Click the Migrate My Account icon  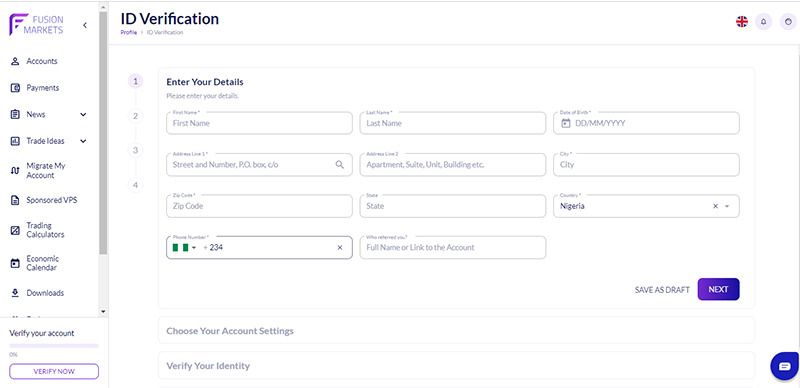tap(15, 171)
